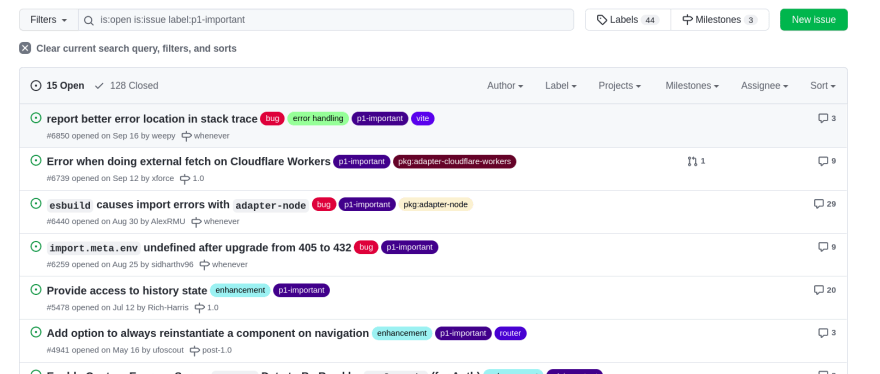
Task: Click p1-important label on issue #6259
Action: 410,247
